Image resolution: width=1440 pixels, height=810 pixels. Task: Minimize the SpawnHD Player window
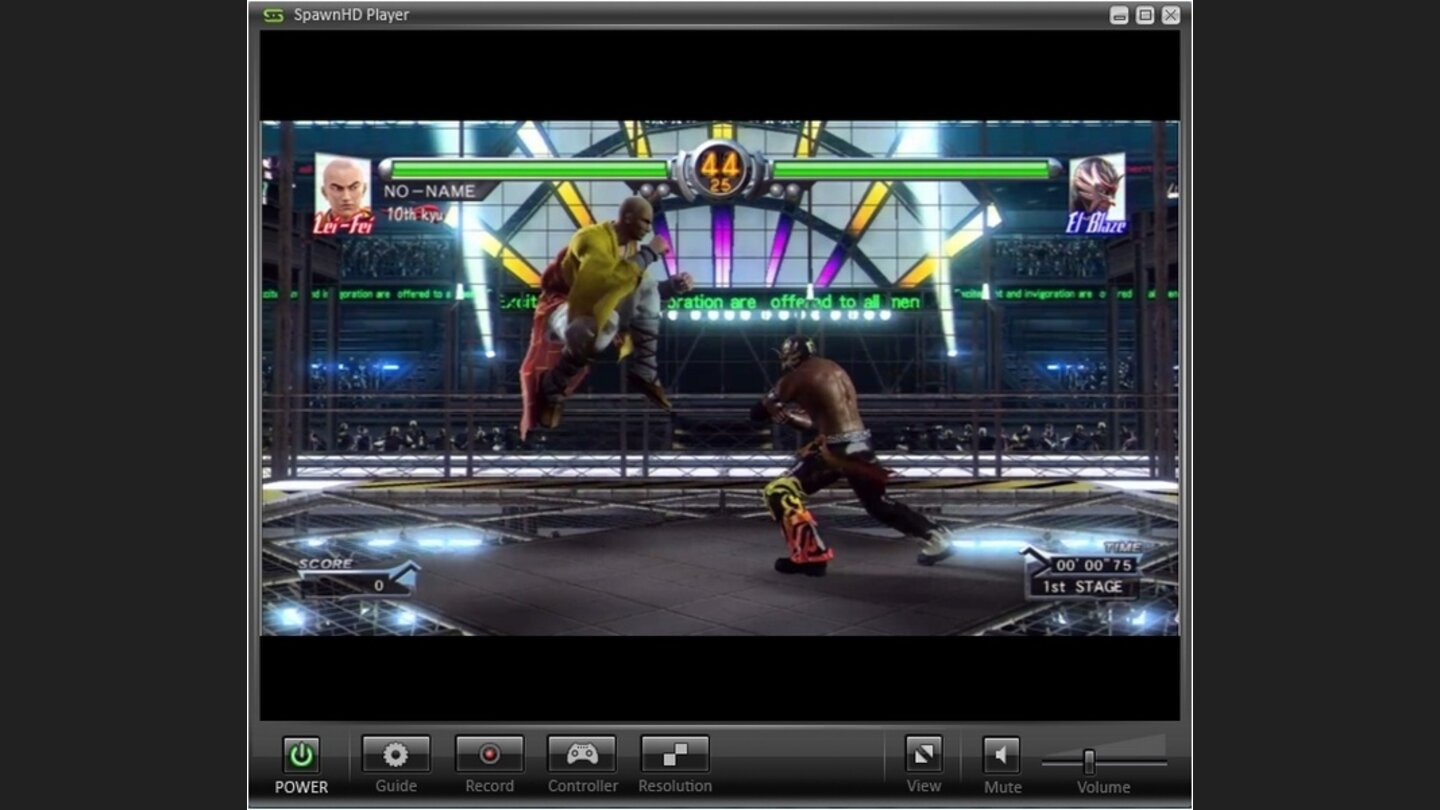coord(1119,15)
